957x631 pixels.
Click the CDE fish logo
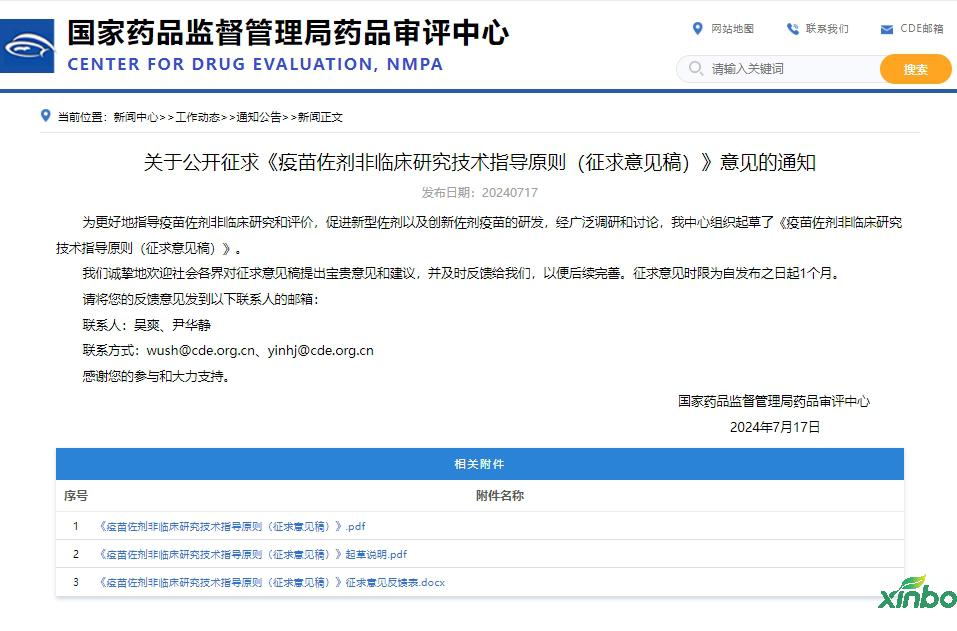coord(27,46)
